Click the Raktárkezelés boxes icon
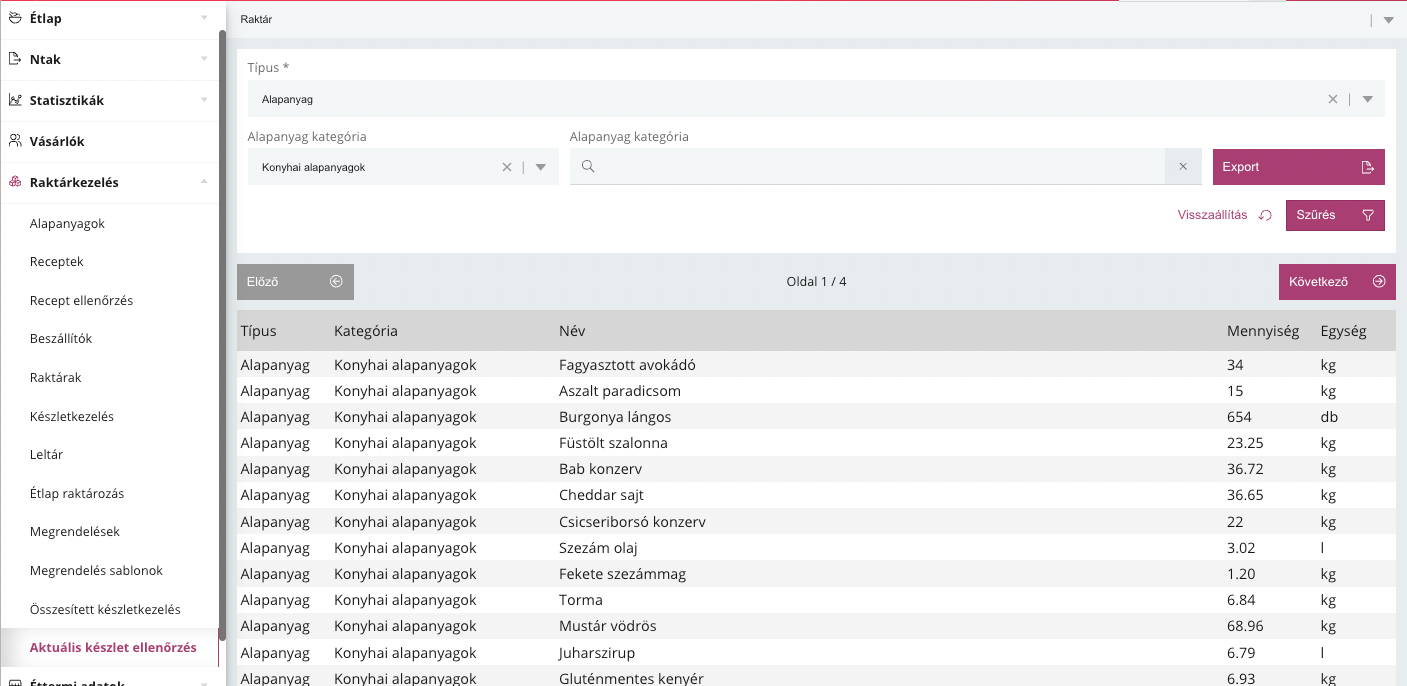 tap(15, 183)
